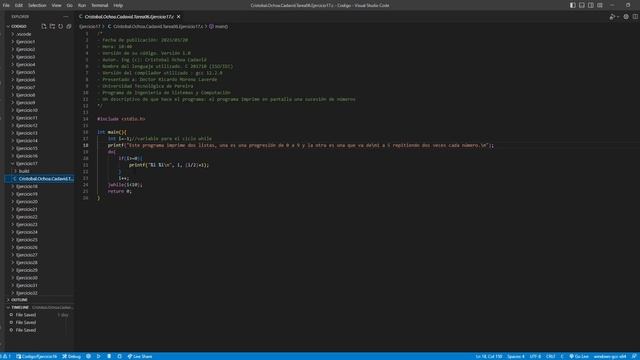Image resolution: width=640 pixels, height=360 pixels.
Task: Click UTF-8 encoding status item
Action: (535, 356)
